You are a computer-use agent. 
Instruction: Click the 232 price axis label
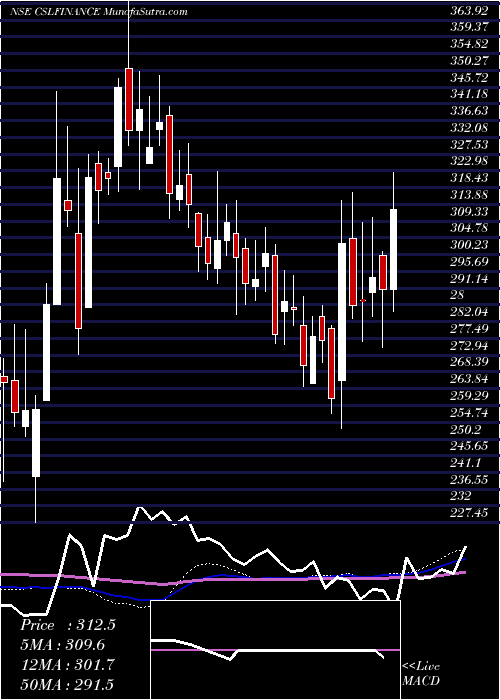pyautogui.click(x=460, y=496)
